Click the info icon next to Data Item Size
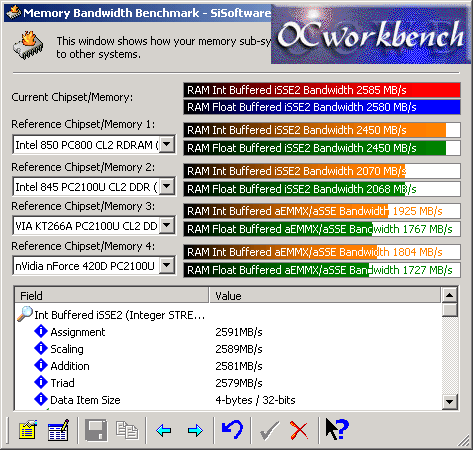 point(41,399)
